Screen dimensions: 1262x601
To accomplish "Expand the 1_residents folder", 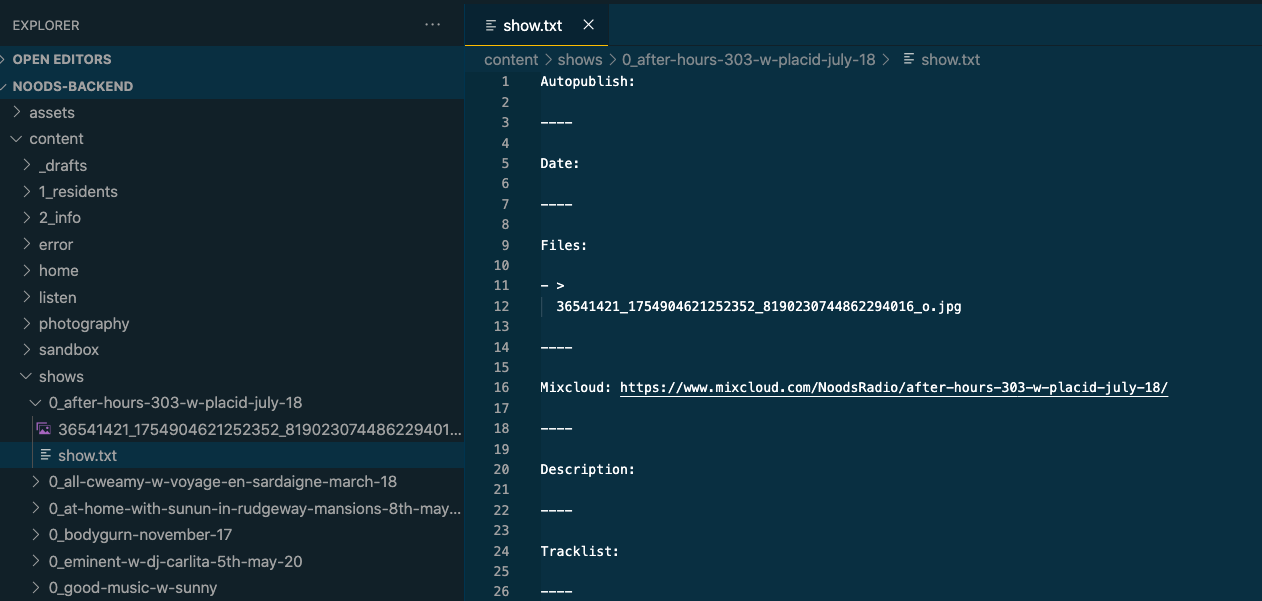I will click(78, 191).
